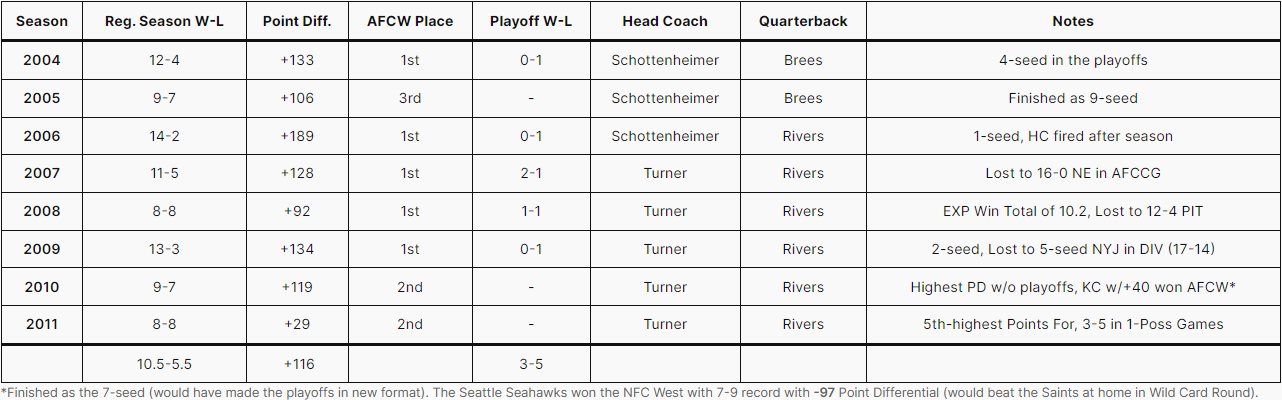1282x400 pixels.
Task: Click the AFCW Place header cell
Action: (x=410, y=21)
